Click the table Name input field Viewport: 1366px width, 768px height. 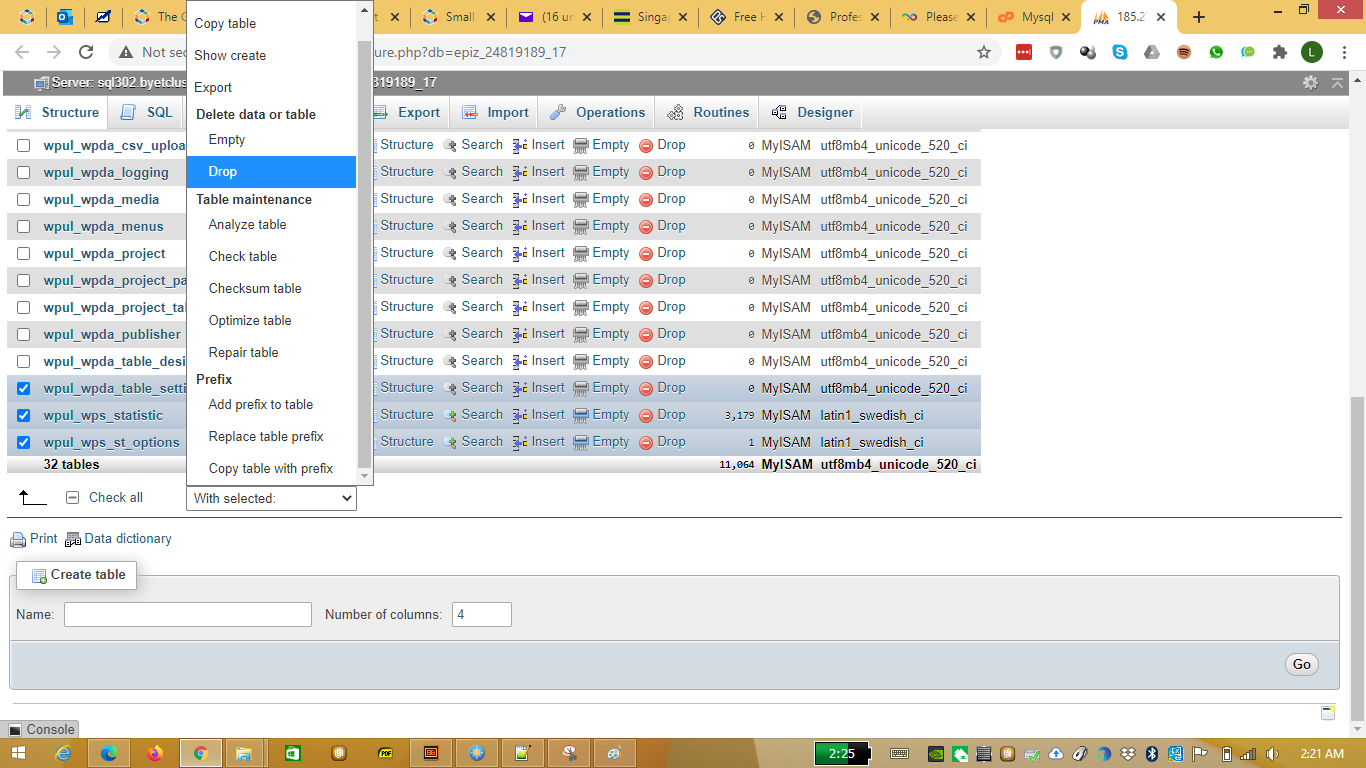(188, 614)
